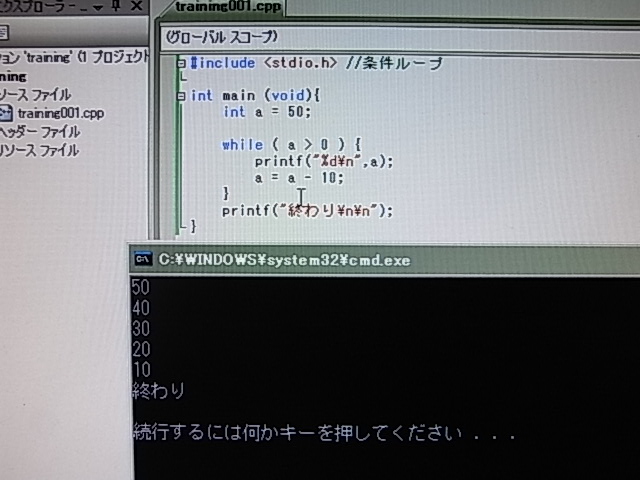The height and width of the screenshot is (480, 640).
Task: Select the training project node
Action: coord(13,76)
